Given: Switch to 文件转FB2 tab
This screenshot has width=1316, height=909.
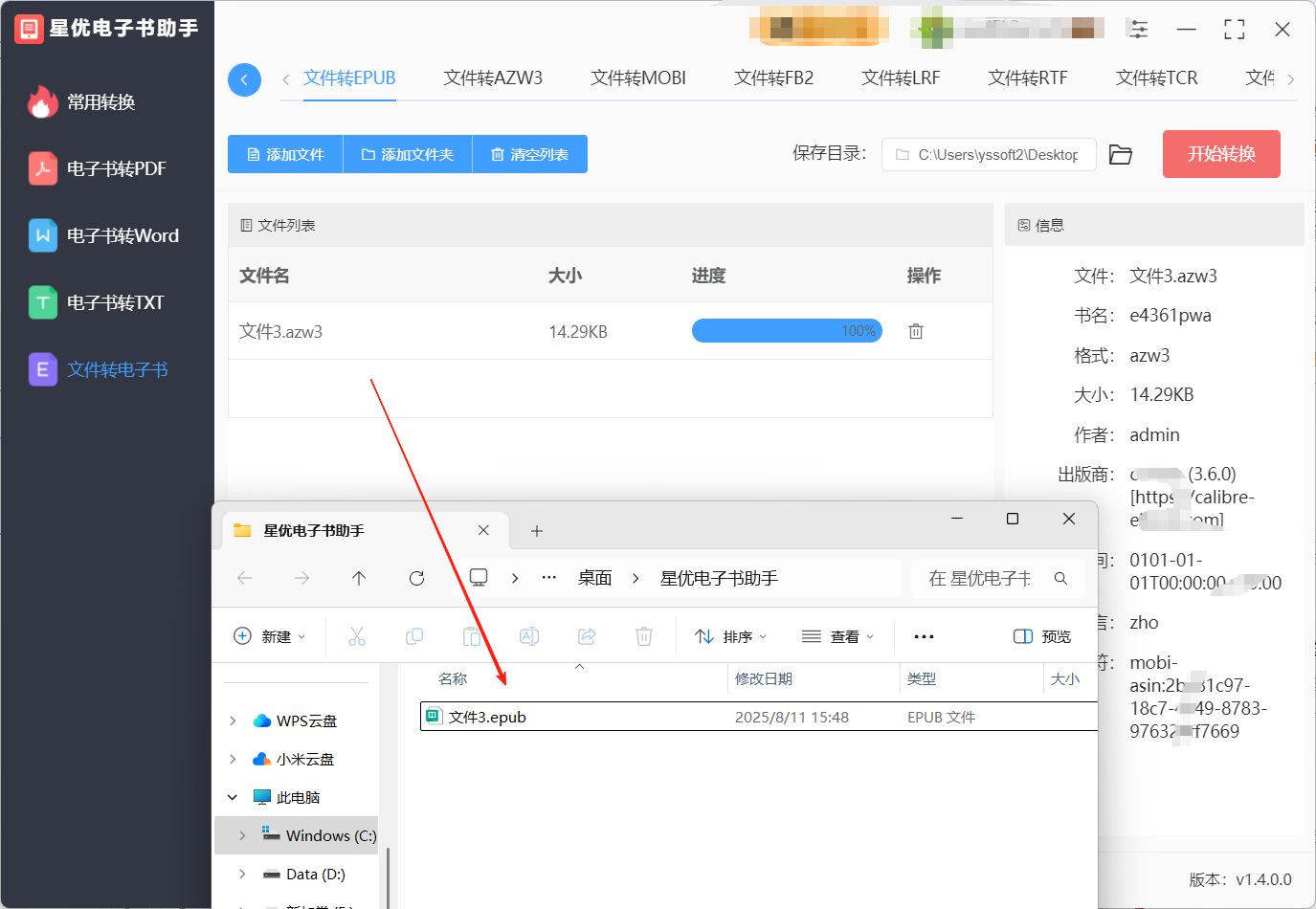Looking at the screenshot, I should pyautogui.click(x=773, y=78).
